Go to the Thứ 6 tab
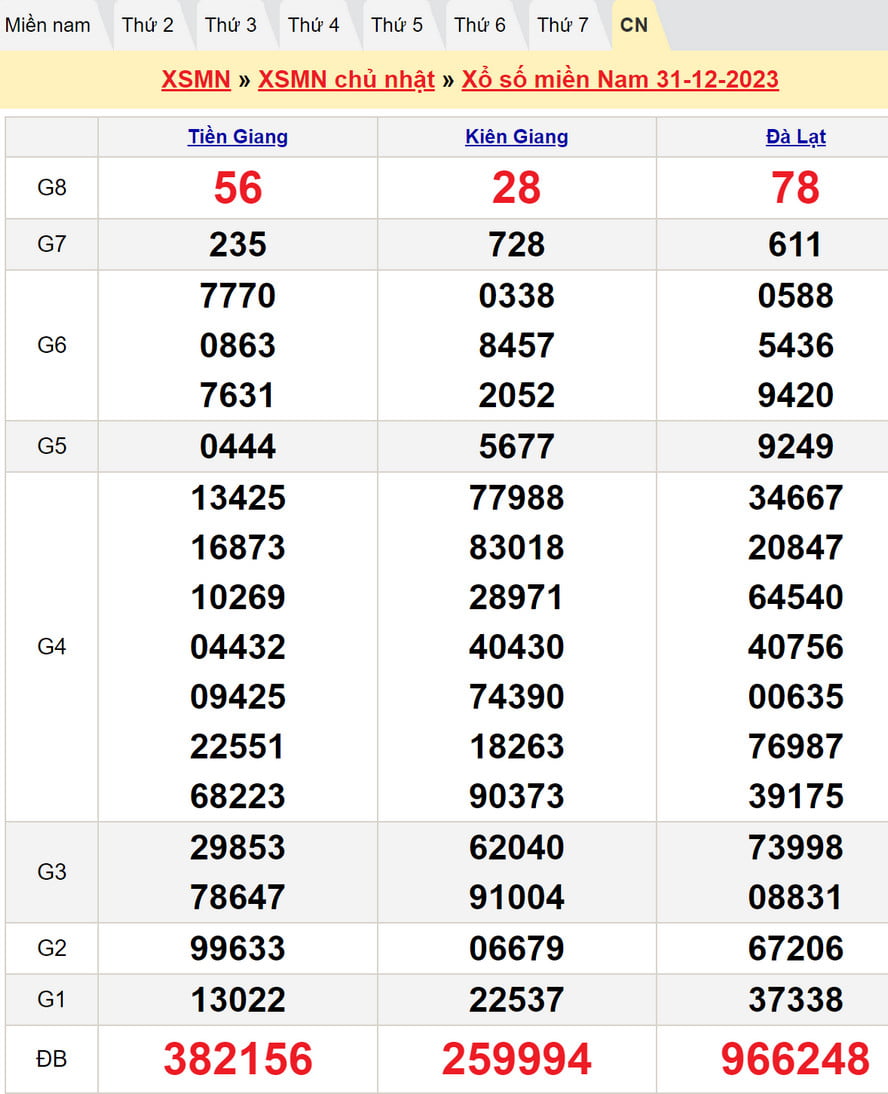This screenshot has height=1094, width=888. [x=480, y=25]
